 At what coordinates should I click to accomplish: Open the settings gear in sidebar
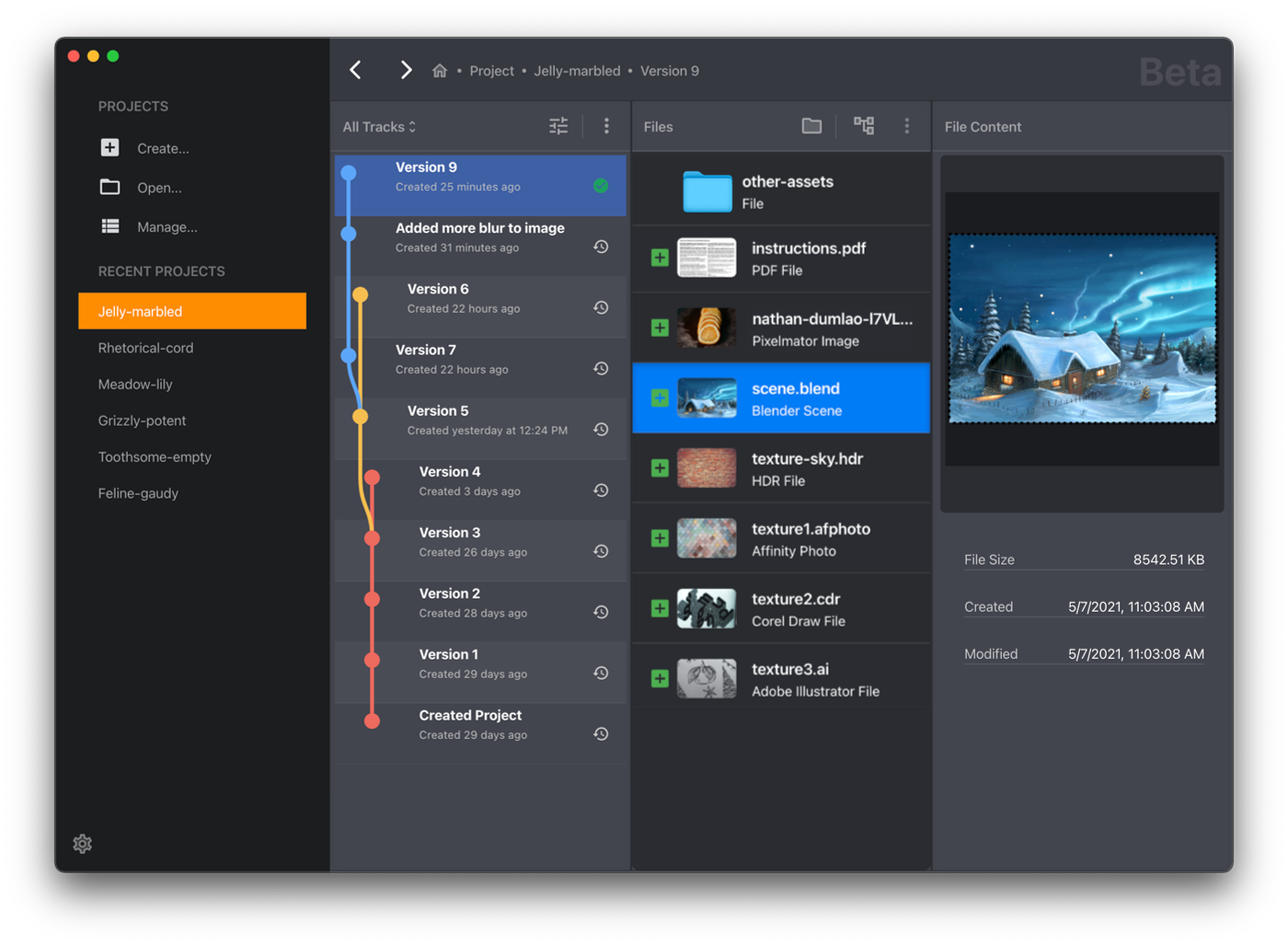pyautogui.click(x=82, y=844)
